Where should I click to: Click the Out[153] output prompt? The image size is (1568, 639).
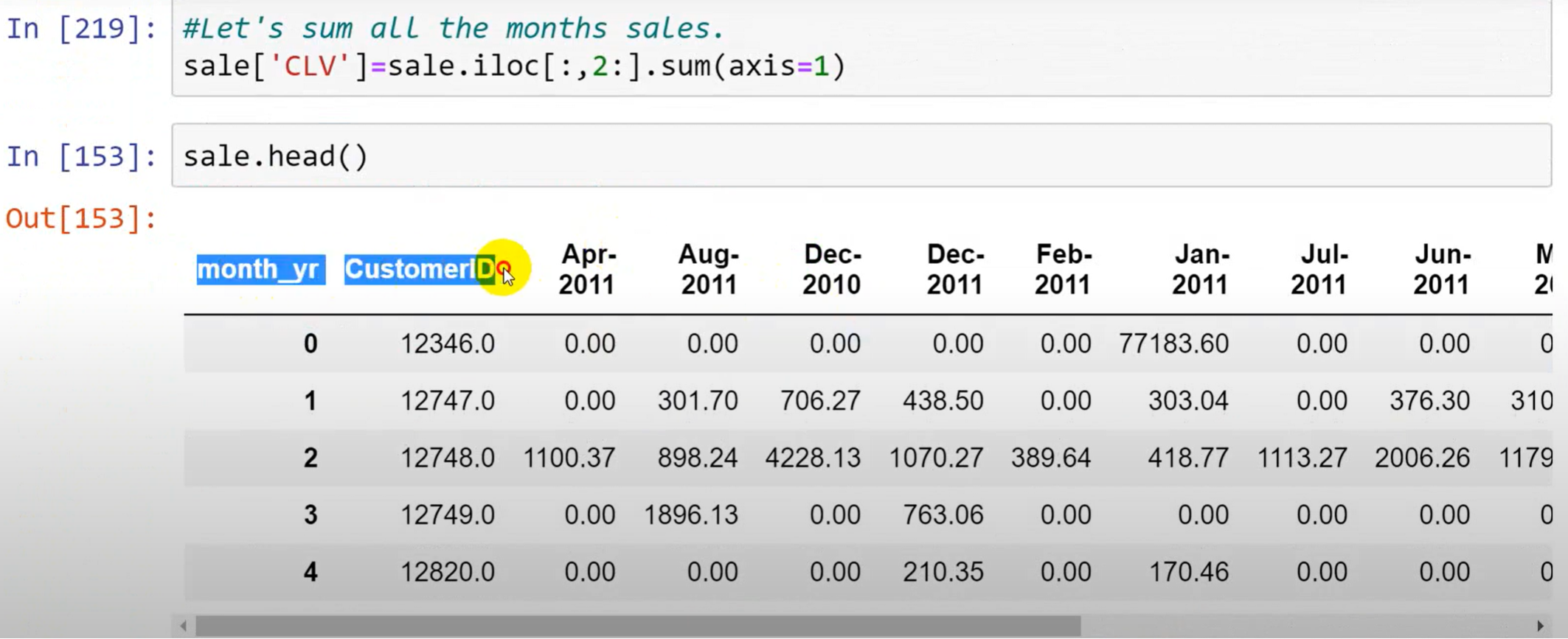click(81, 219)
